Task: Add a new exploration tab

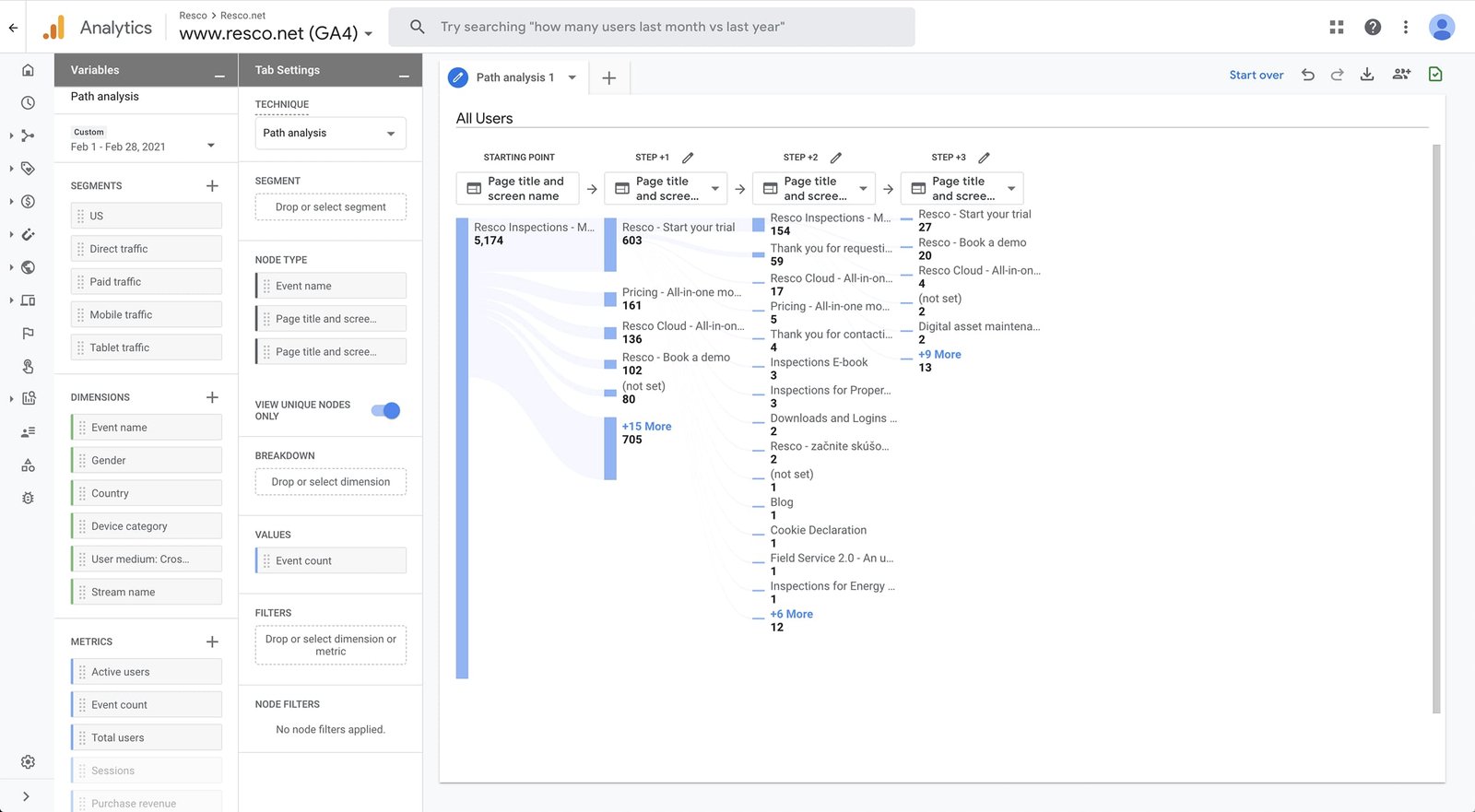Action: tap(608, 78)
